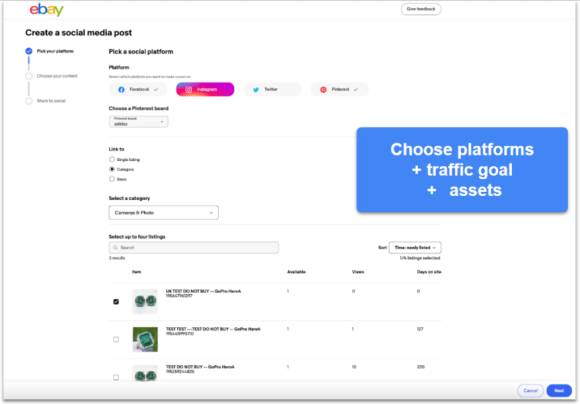Click the Instagram camera icon

(x=189, y=90)
